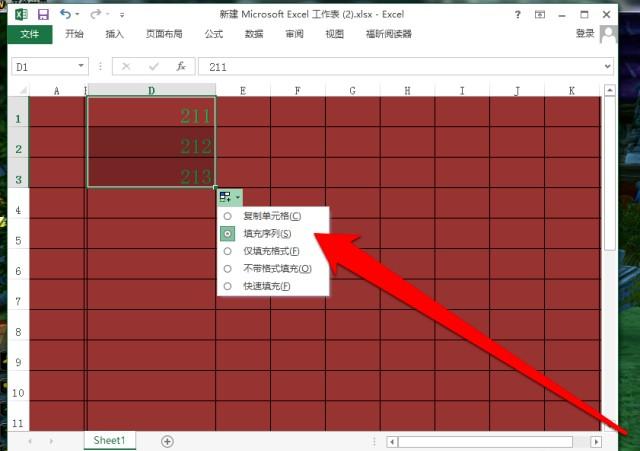Click cell containing 212

click(x=151, y=142)
